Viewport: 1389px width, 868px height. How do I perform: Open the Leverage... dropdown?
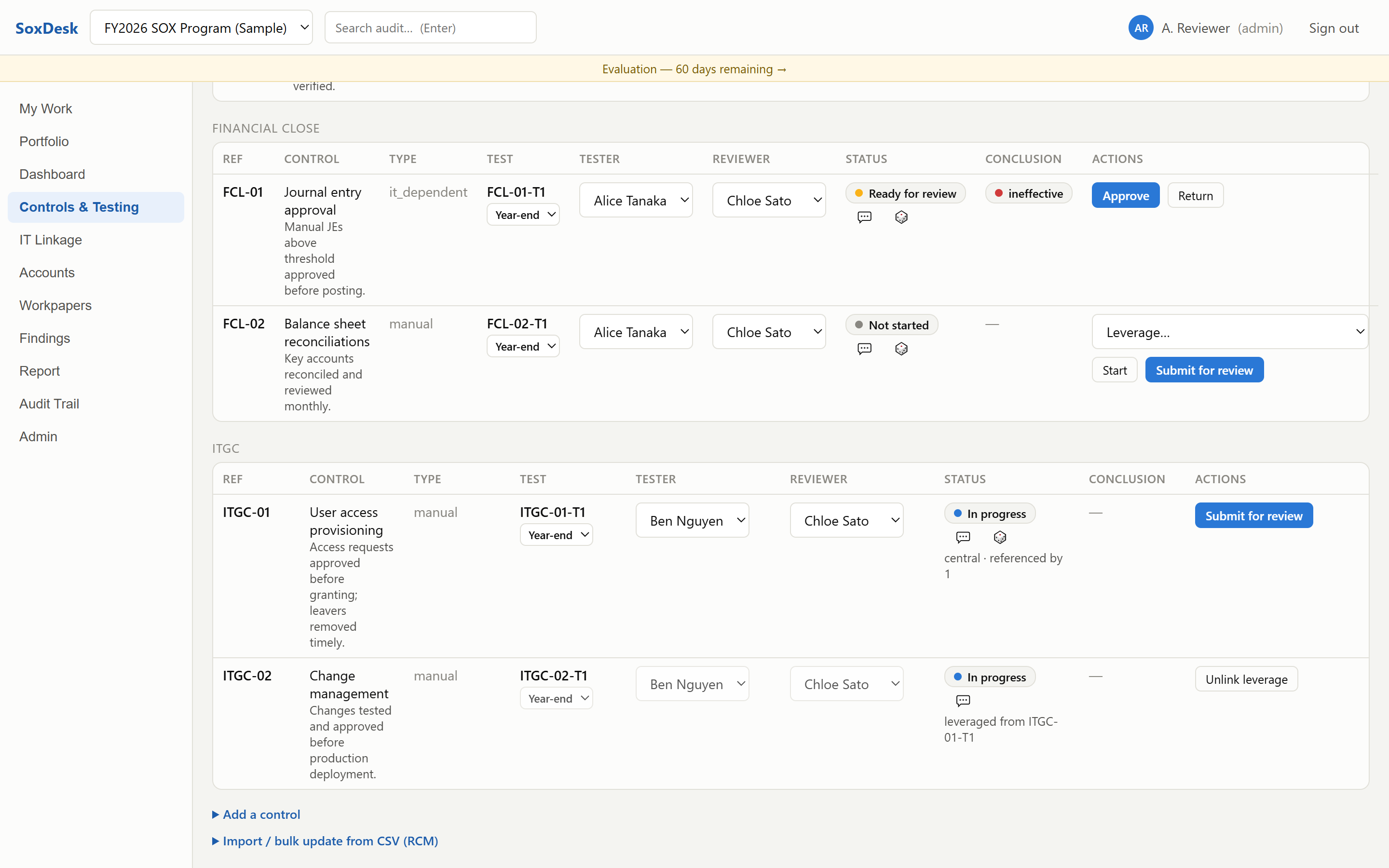(x=1230, y=332)
